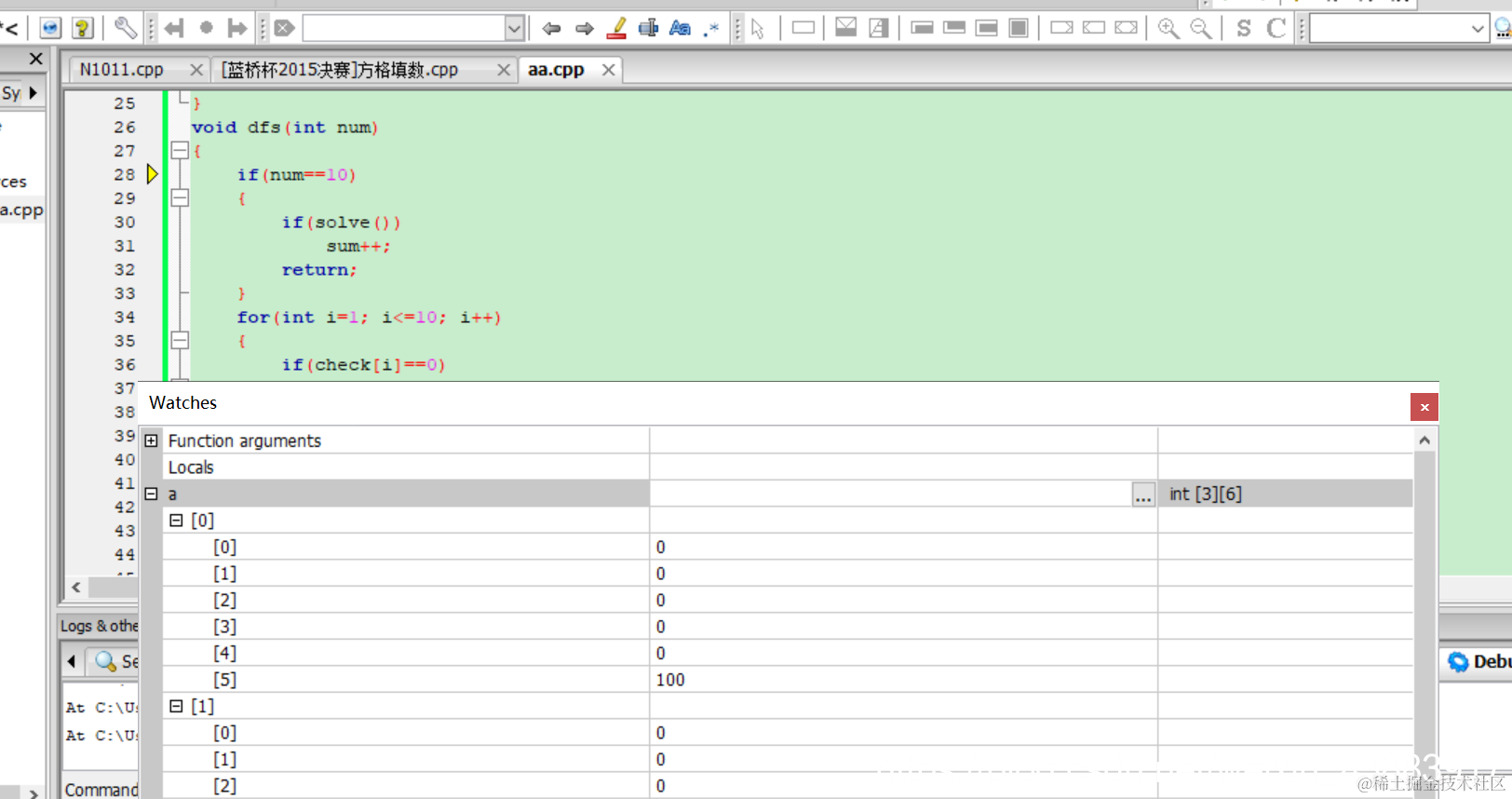Click the fully filled block icon
This screenshot has height=799, width=1512.
click(x=1019, y=28)
